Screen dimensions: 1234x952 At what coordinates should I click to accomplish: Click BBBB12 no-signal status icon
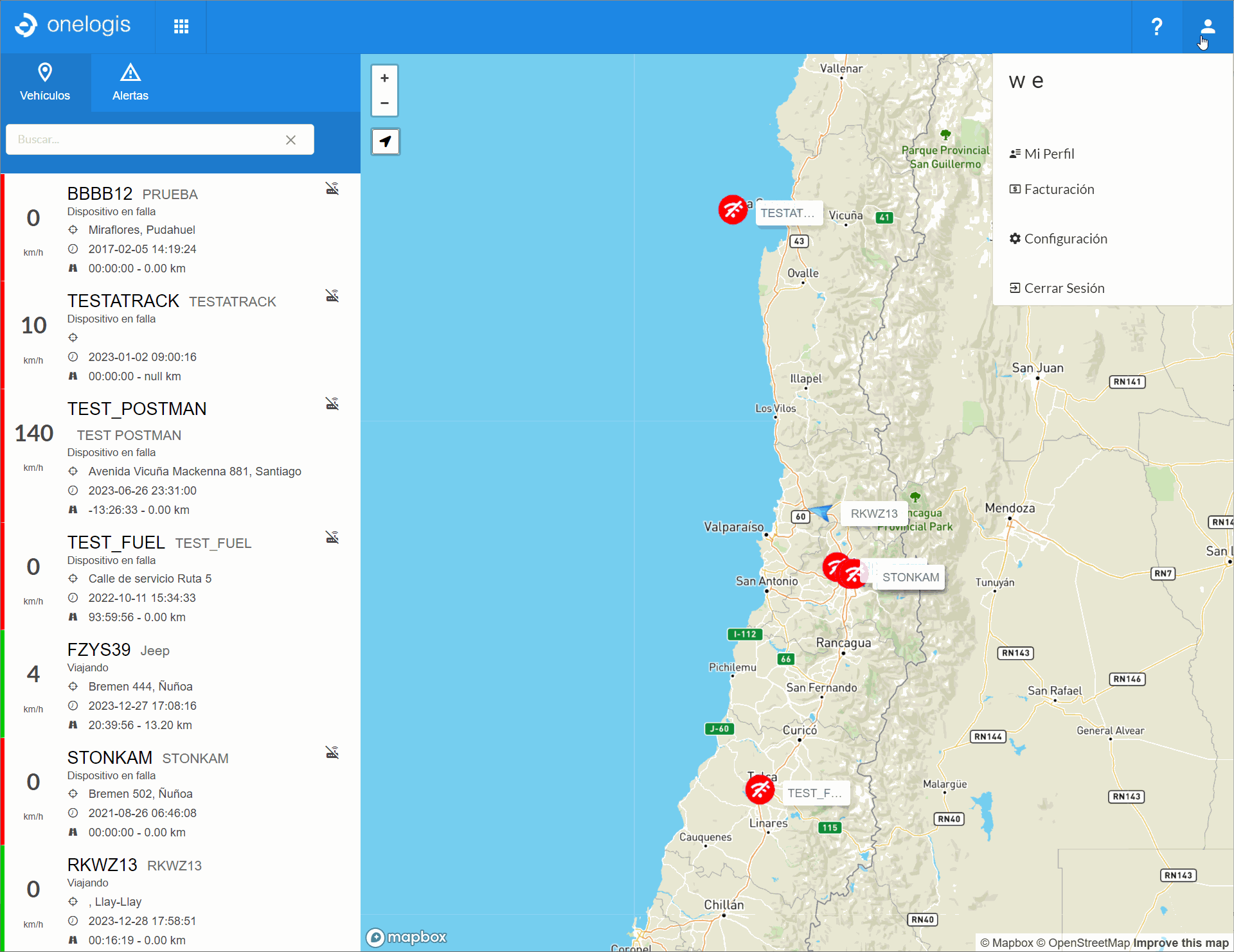click(x=332, y=188)
